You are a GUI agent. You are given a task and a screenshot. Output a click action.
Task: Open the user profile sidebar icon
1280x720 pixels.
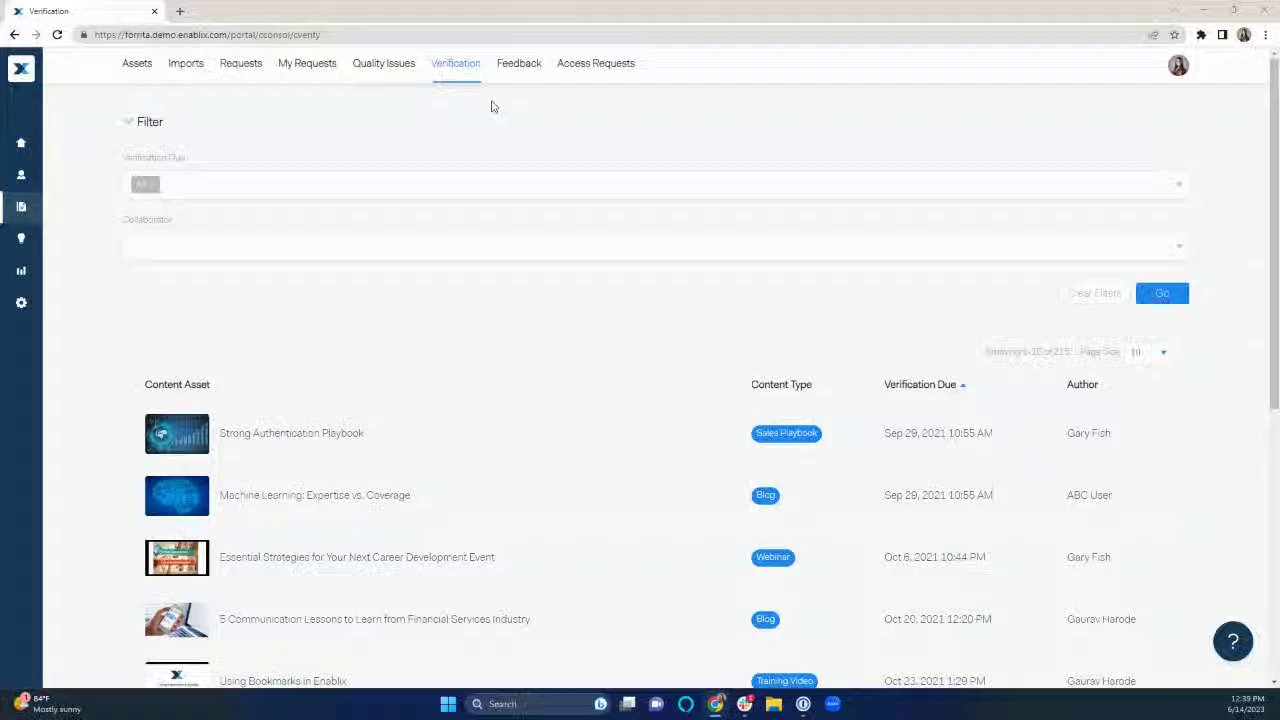21,175
